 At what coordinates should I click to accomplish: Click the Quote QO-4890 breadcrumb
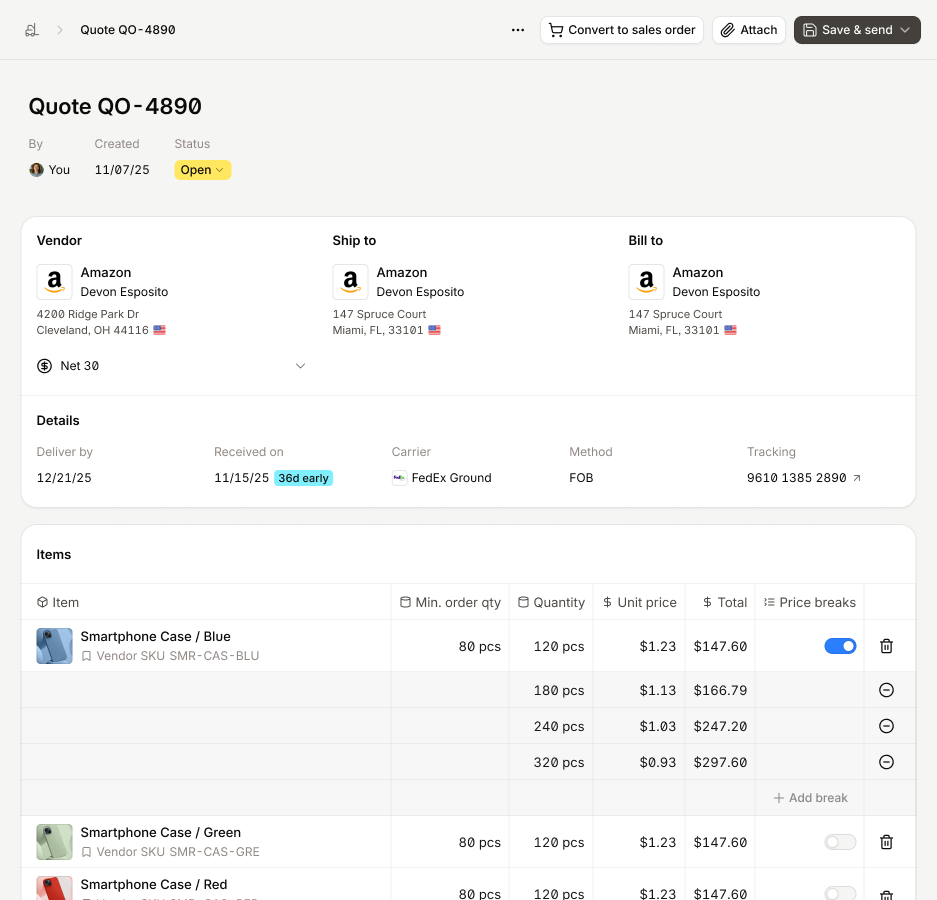point(128,30)
